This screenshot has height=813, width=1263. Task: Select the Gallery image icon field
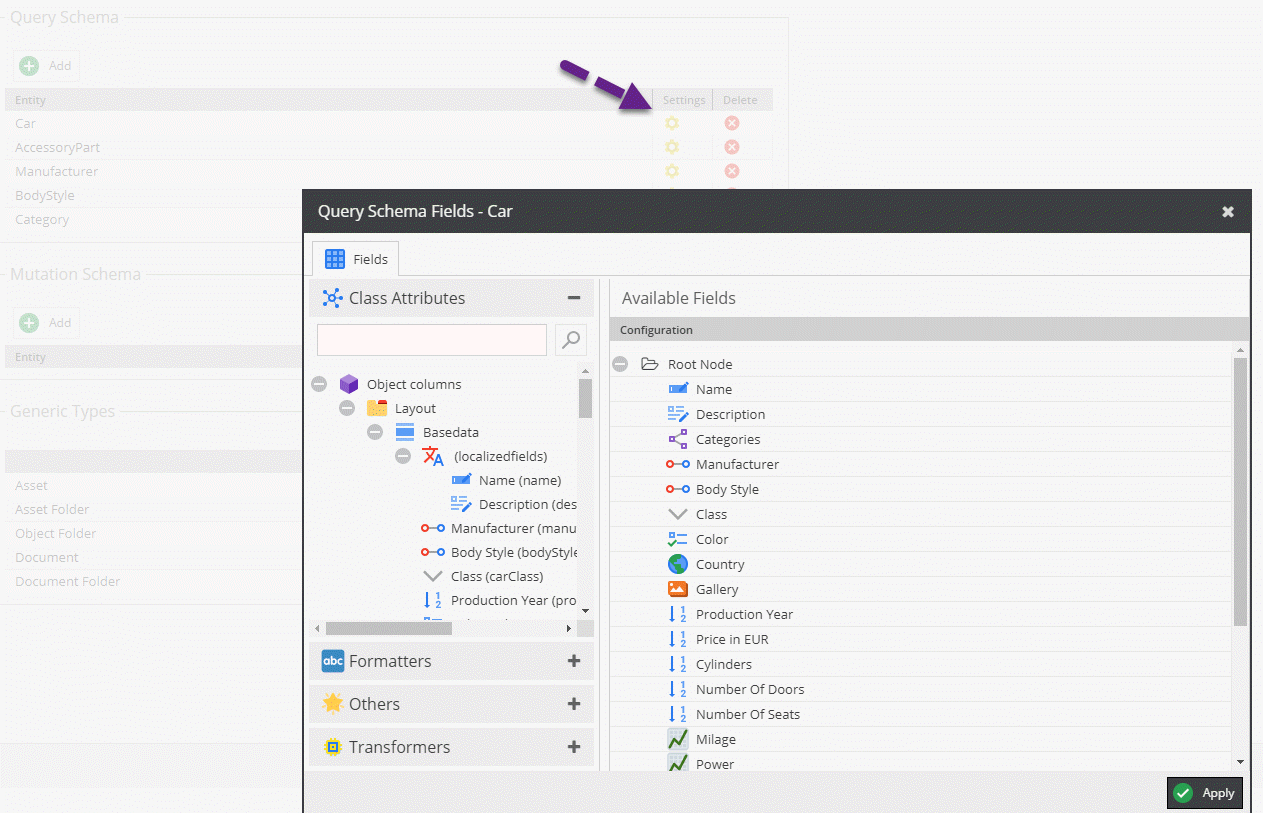coord(678,589)
